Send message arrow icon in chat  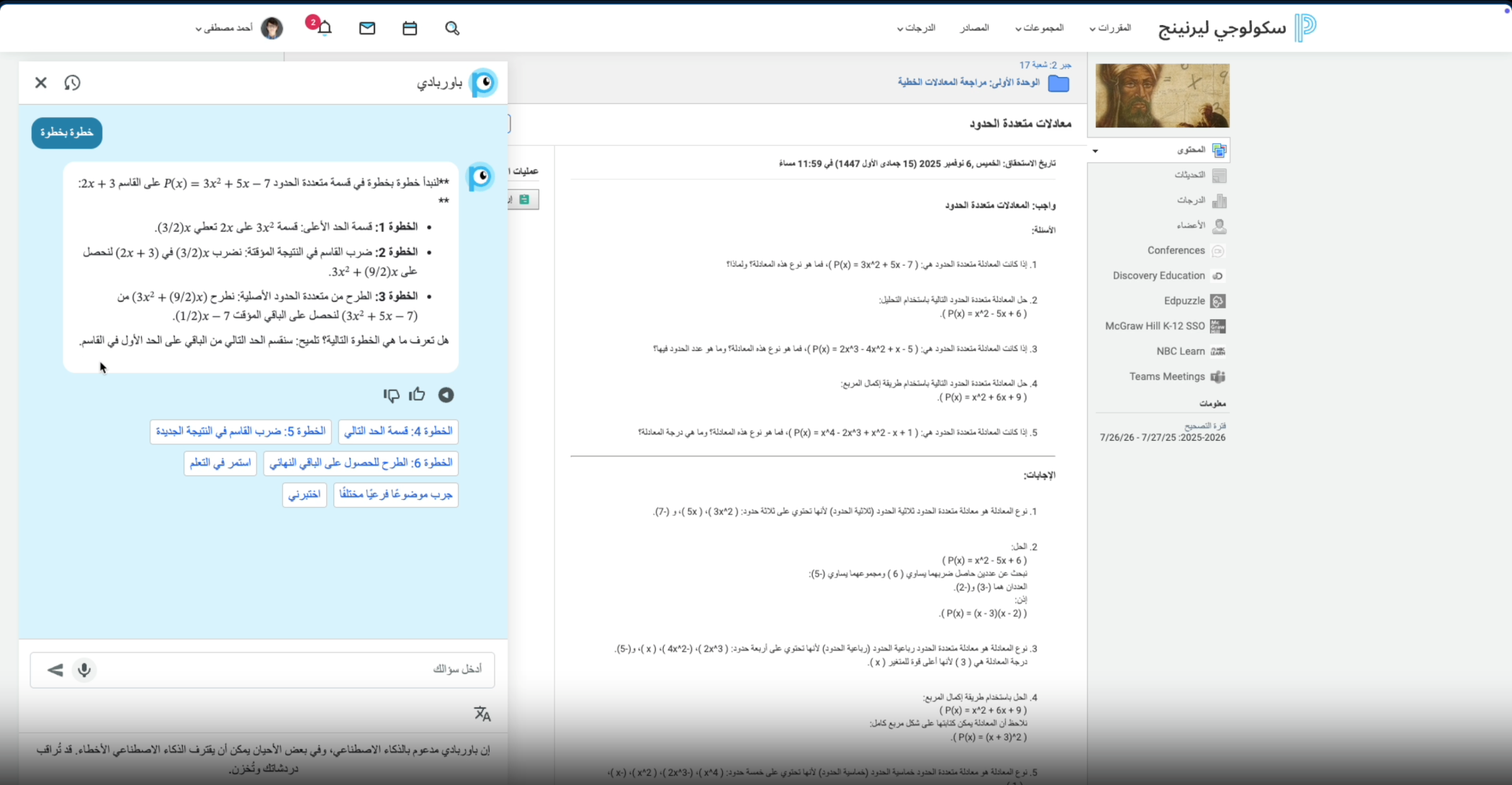tap(55, 670)
